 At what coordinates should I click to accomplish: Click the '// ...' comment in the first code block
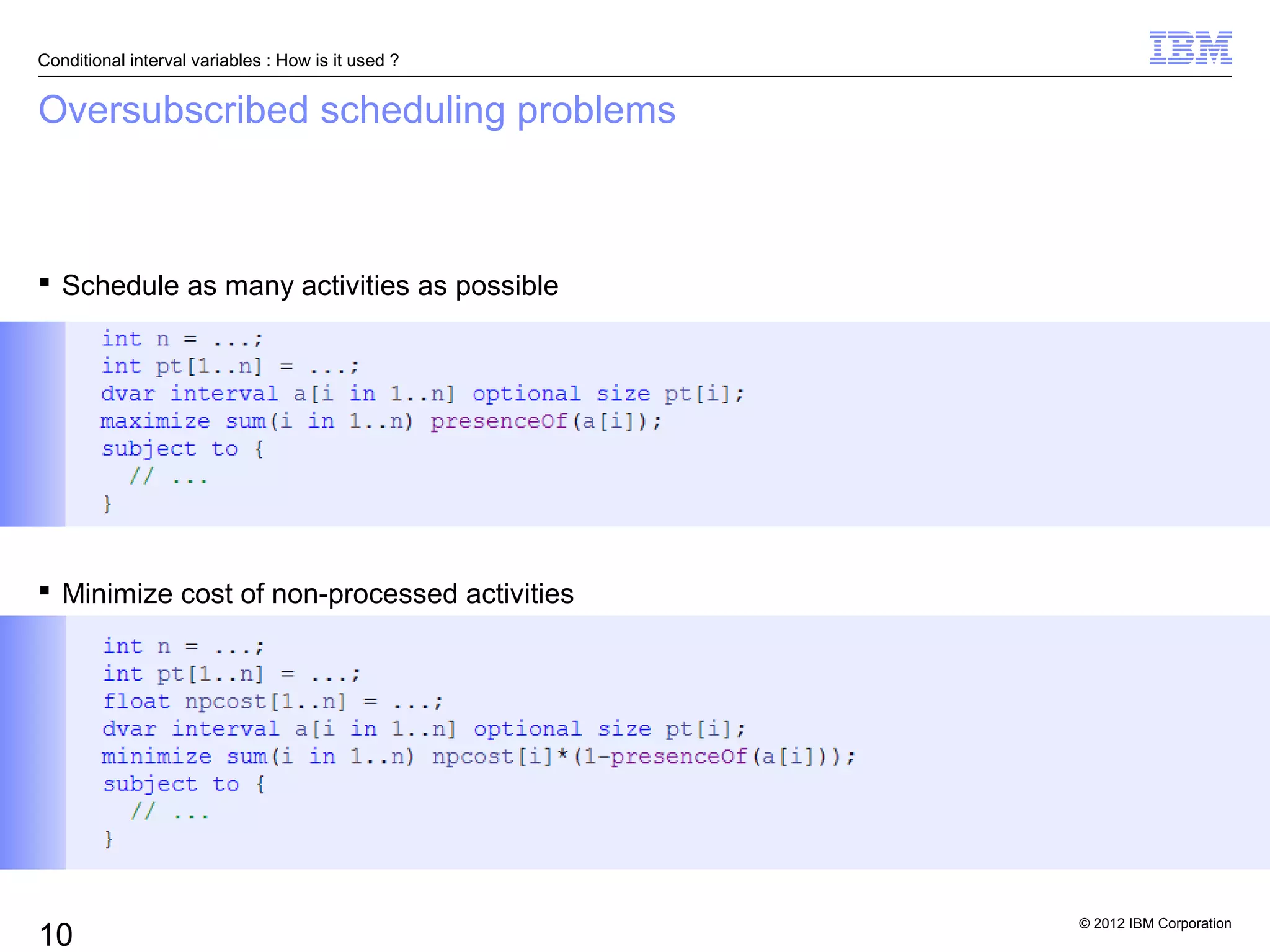168,476
